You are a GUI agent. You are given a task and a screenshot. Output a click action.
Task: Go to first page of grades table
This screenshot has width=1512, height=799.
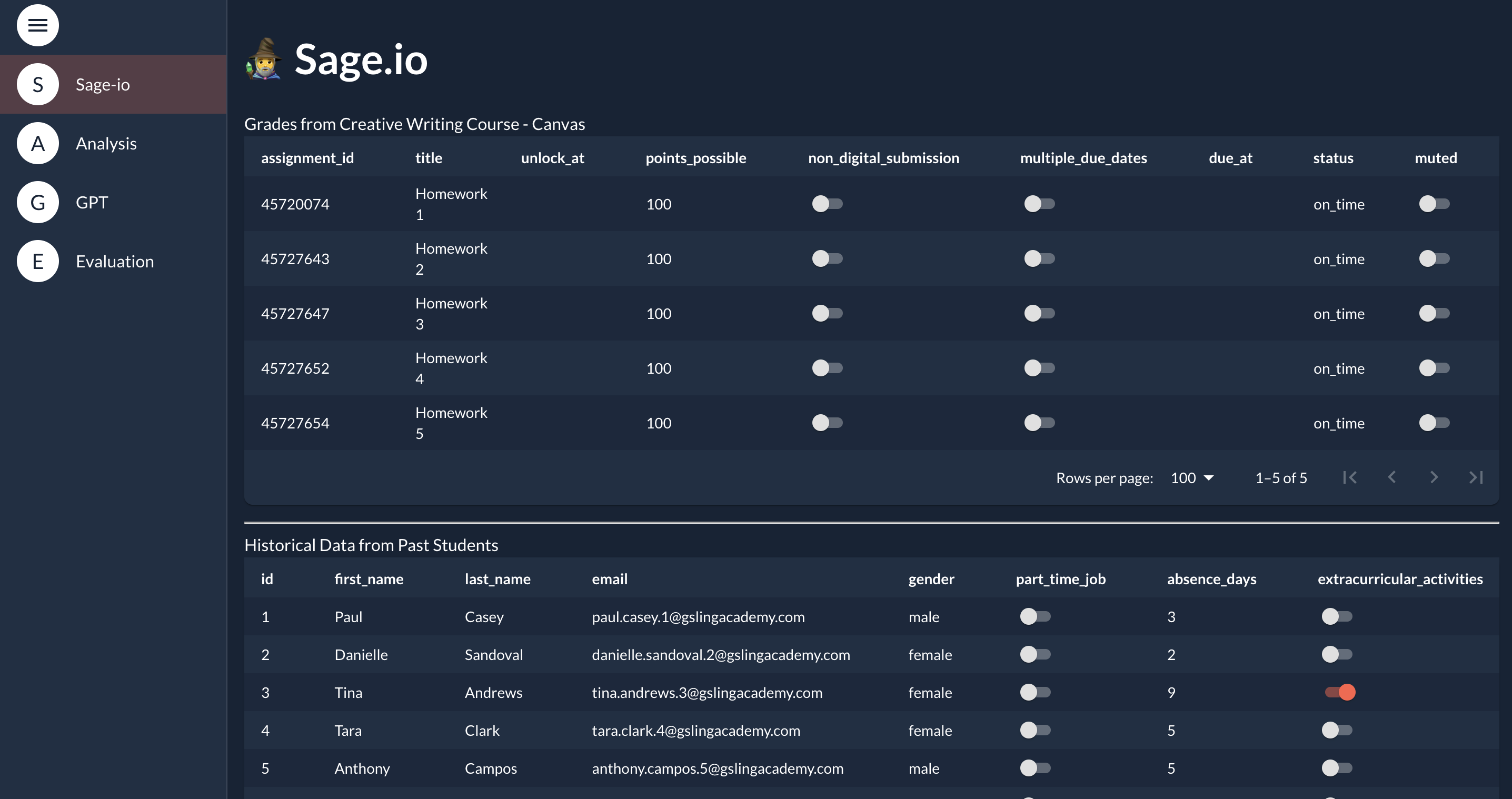click(x=1349, y=477)
